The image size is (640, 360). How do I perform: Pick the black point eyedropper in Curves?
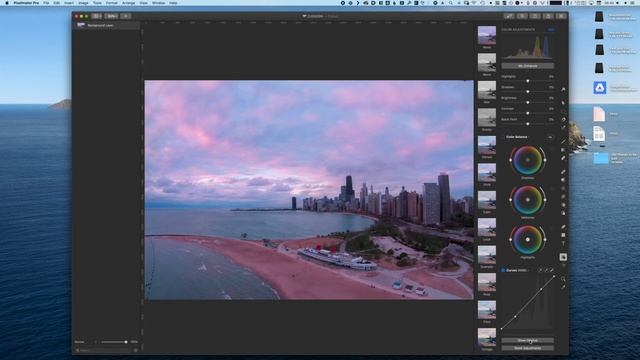click(540, 270)
